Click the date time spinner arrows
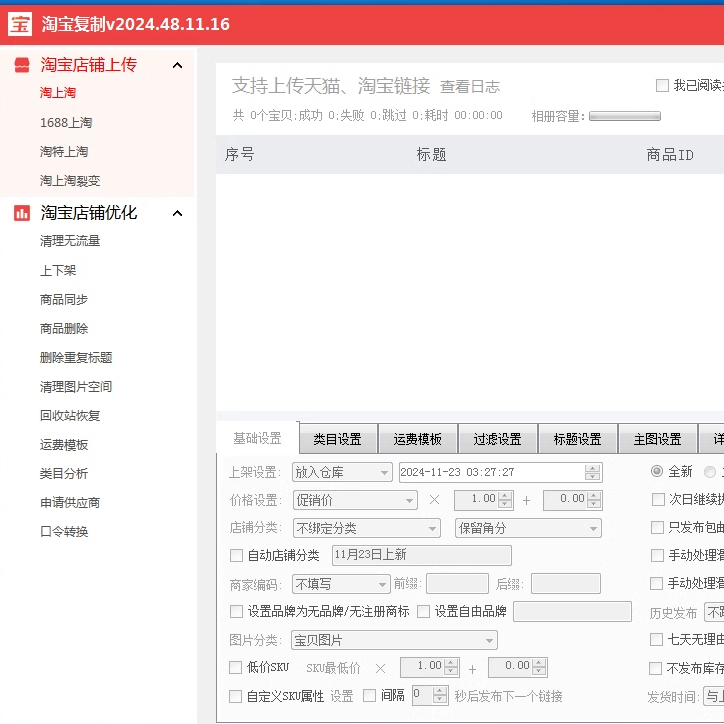The image size is (724, 724). click(x=592, y=472)
